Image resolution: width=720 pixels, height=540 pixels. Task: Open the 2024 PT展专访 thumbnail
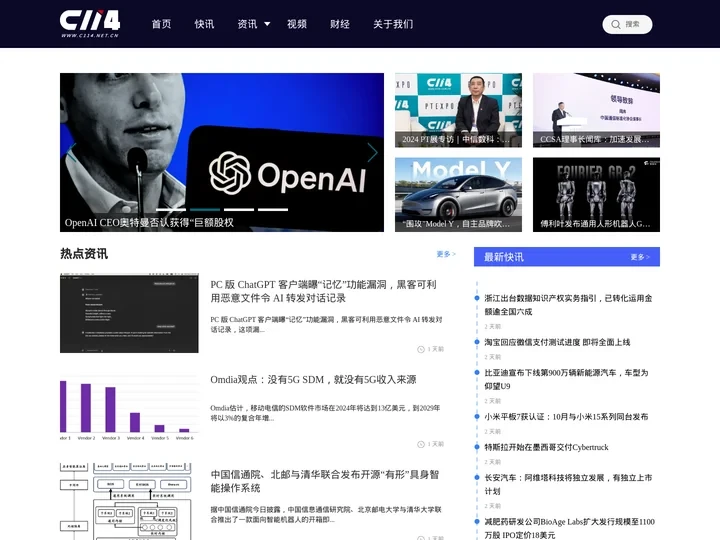point(458,110)
